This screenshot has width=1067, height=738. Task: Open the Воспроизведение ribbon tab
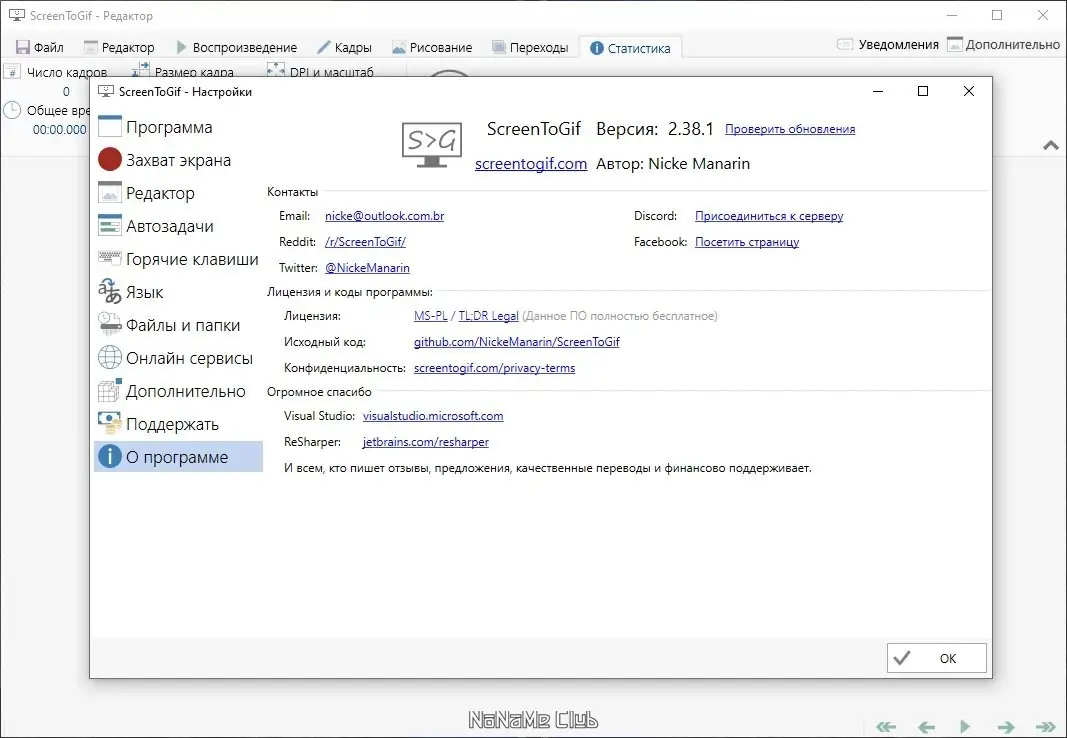tap(237, 47)
